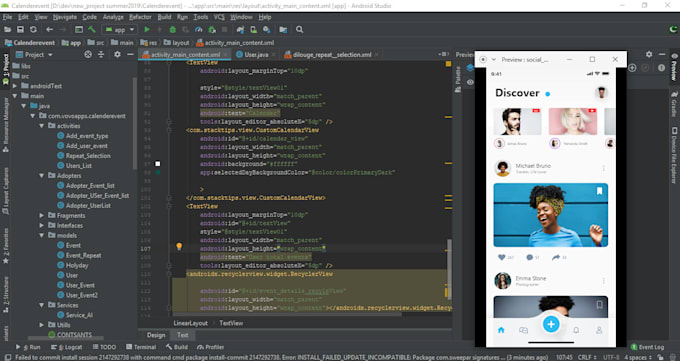Tap the blue plus button in the app preview
This screenshot has width=680, height=361.
[x=551, y=324]
